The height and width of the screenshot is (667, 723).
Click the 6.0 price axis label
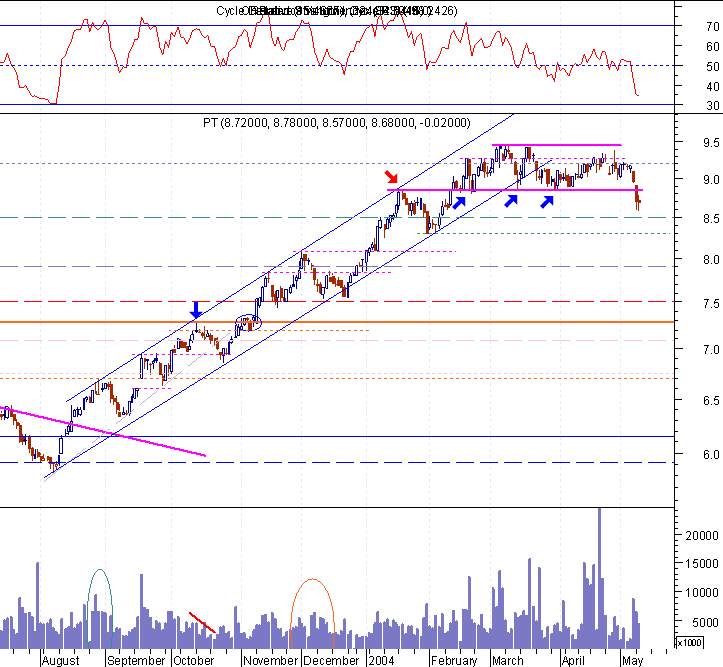(711, 455)
